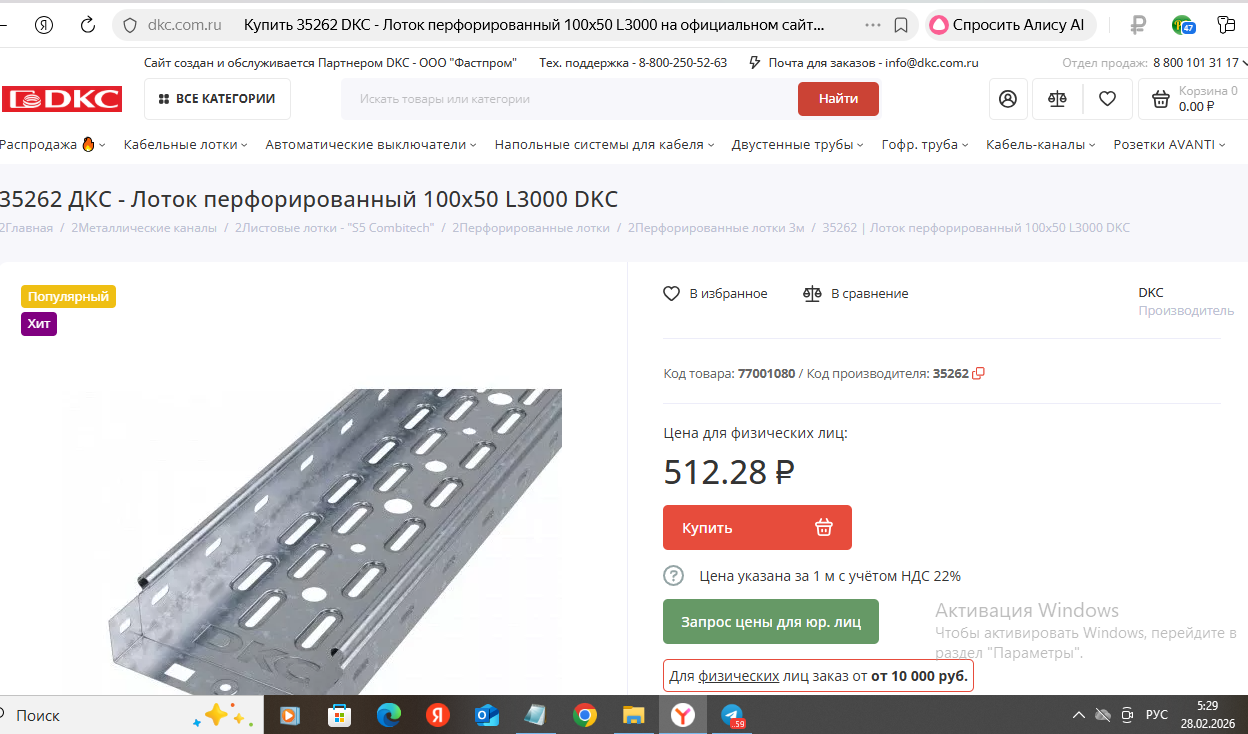1248x734 pixels.
Task: Expand the "Кабельные лотки" dropdown menu
Action: [186, 145]
